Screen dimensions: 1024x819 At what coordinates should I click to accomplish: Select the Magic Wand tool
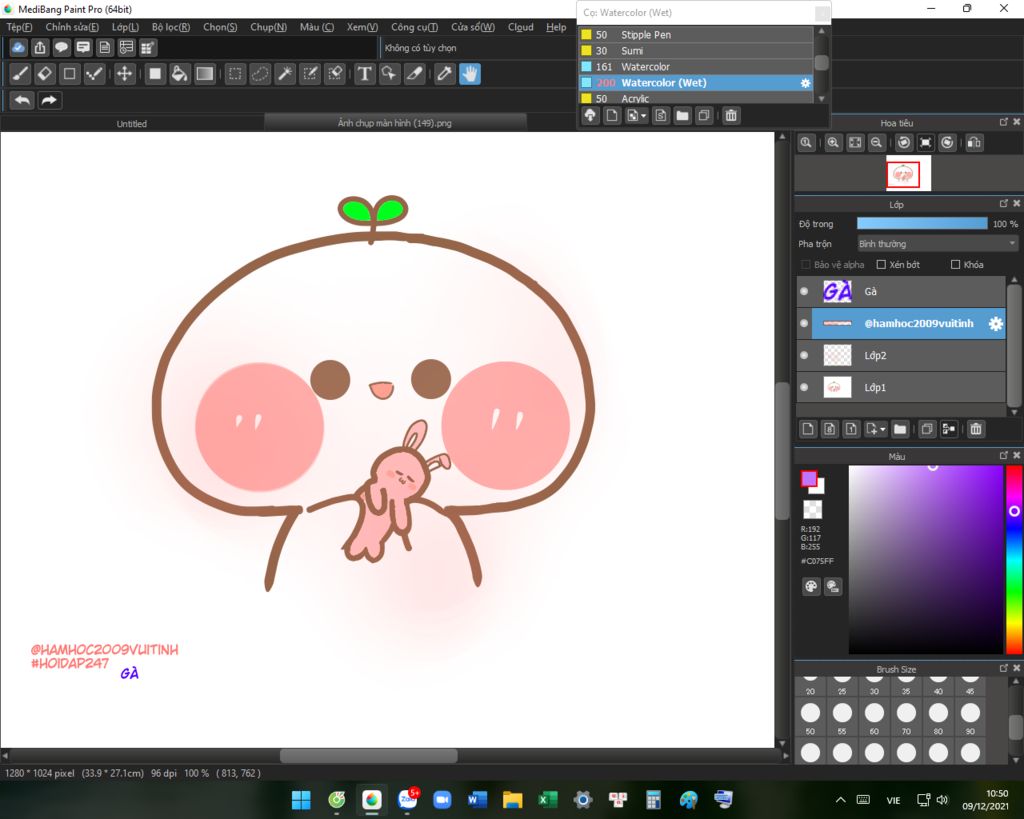tap(285, 74)
